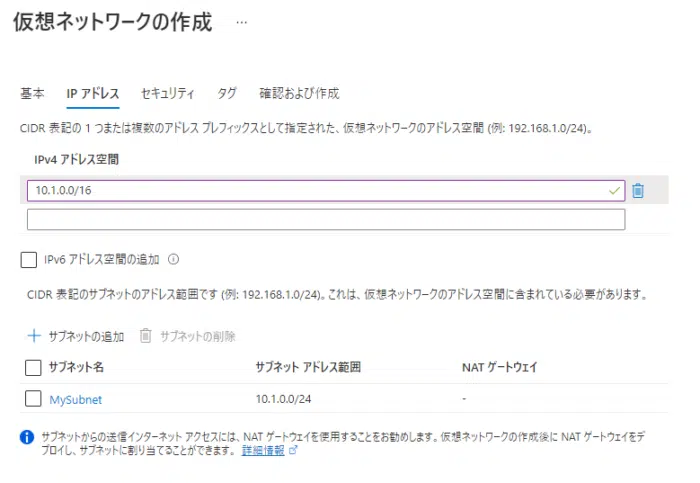The height and width of the screenshot is (483, 700).
Task: Click the plus icon for サブネットの追加
Action: point(33,336)
